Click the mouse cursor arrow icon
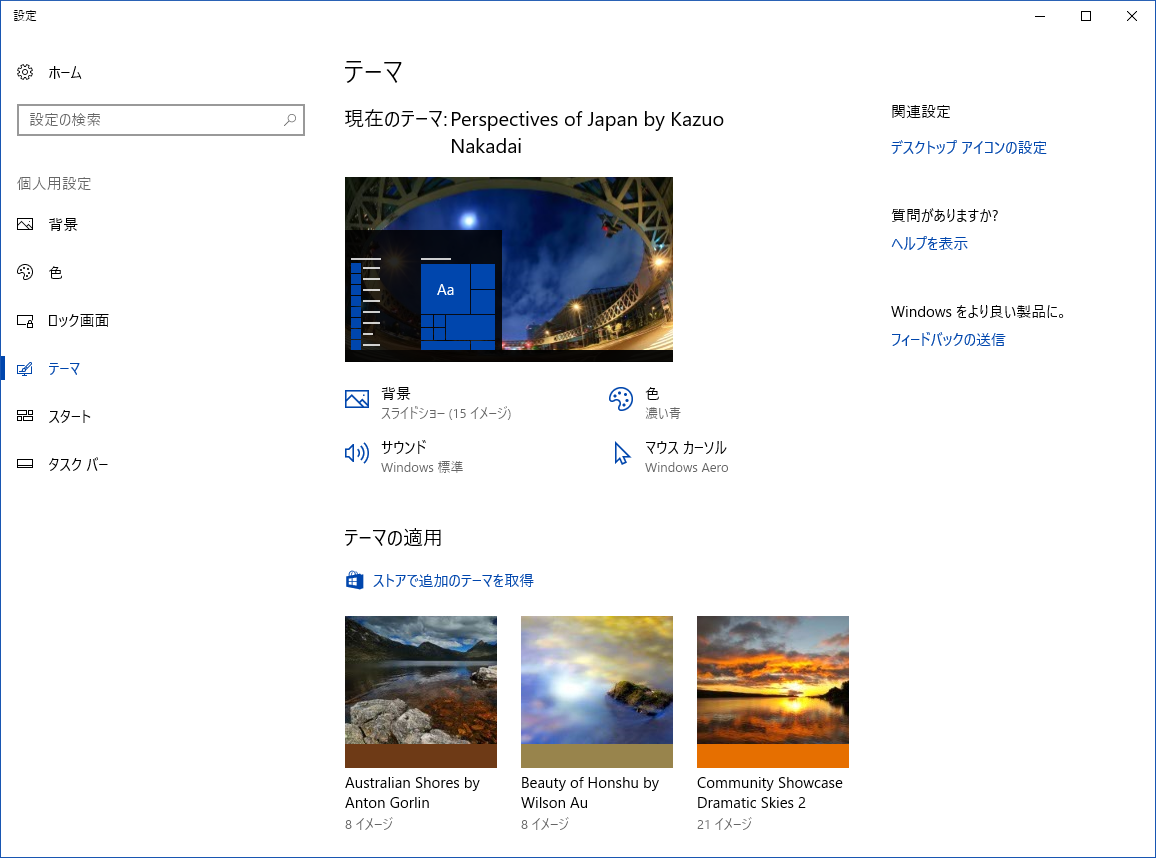1156x858 pixels. 621,453
